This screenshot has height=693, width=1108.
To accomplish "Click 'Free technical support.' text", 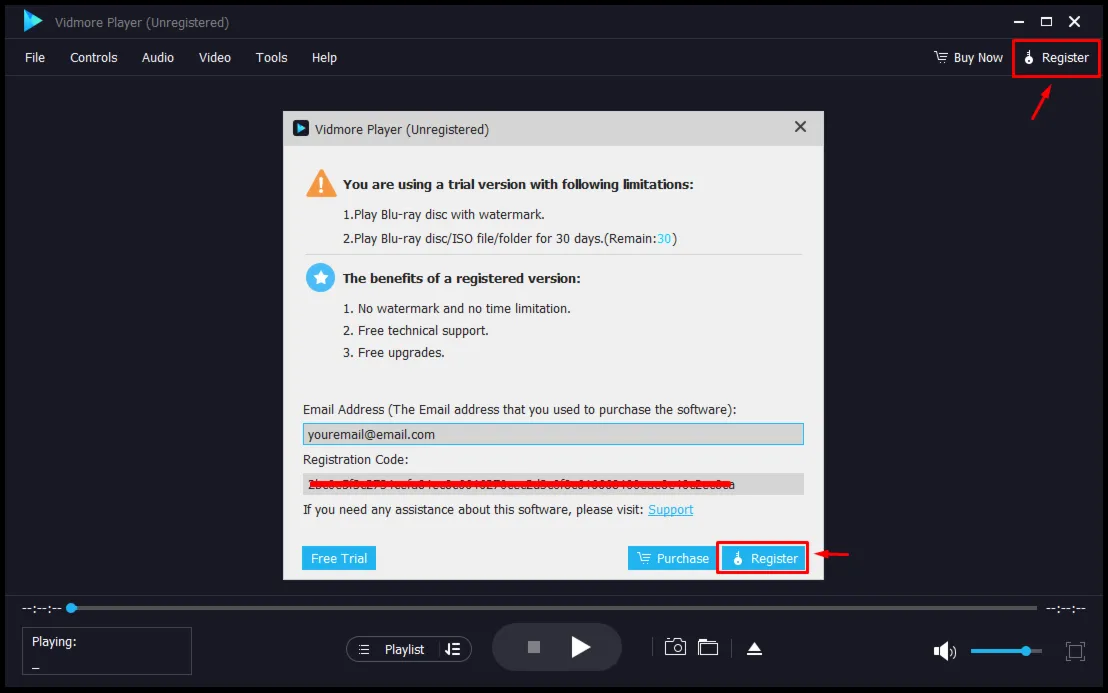I will 423,331.
